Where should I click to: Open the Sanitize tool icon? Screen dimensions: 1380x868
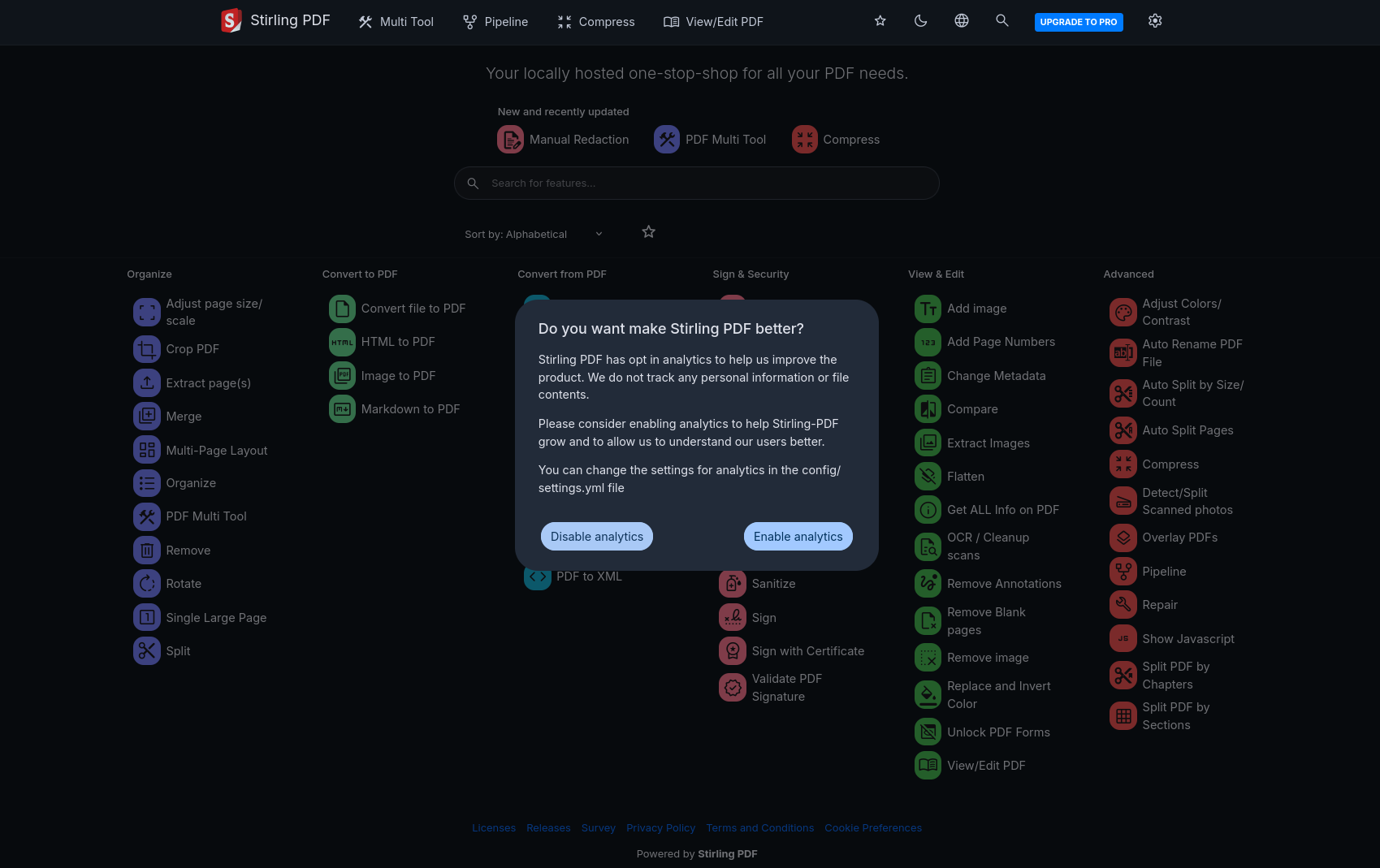tap(733, 584)
